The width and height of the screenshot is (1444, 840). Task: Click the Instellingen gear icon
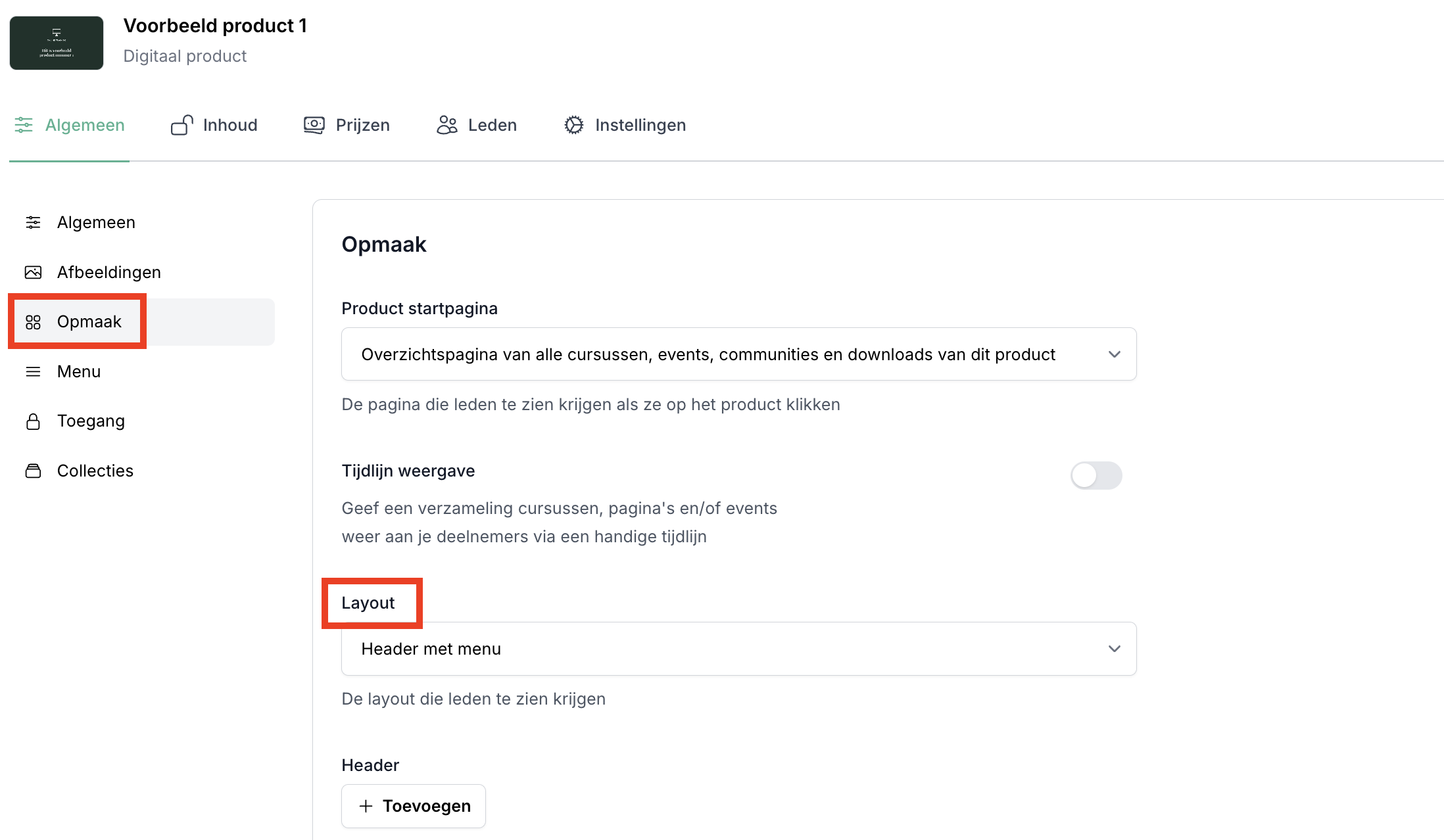(x=573, y=125)
